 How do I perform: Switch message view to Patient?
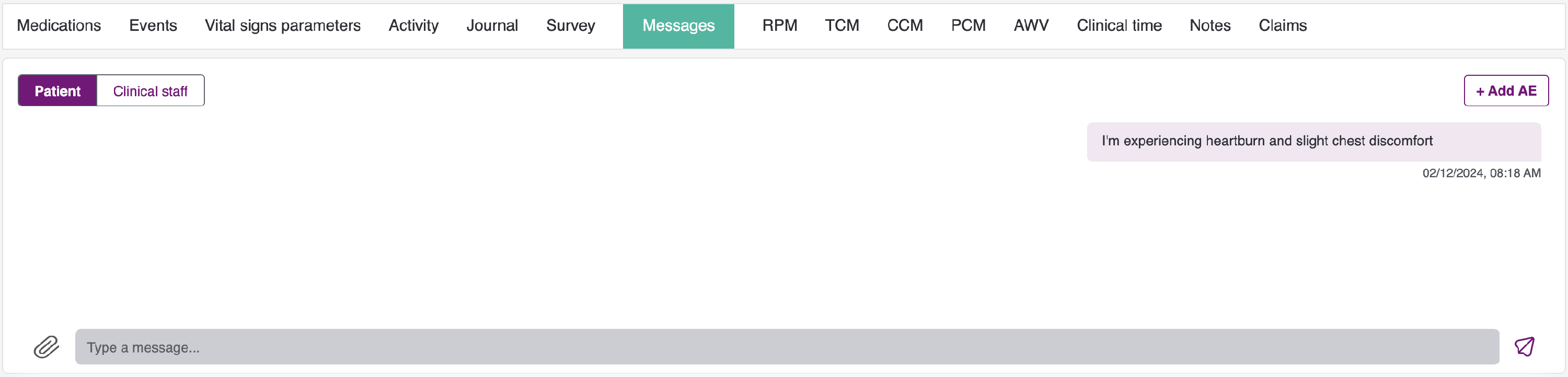[x=57, y=91]
